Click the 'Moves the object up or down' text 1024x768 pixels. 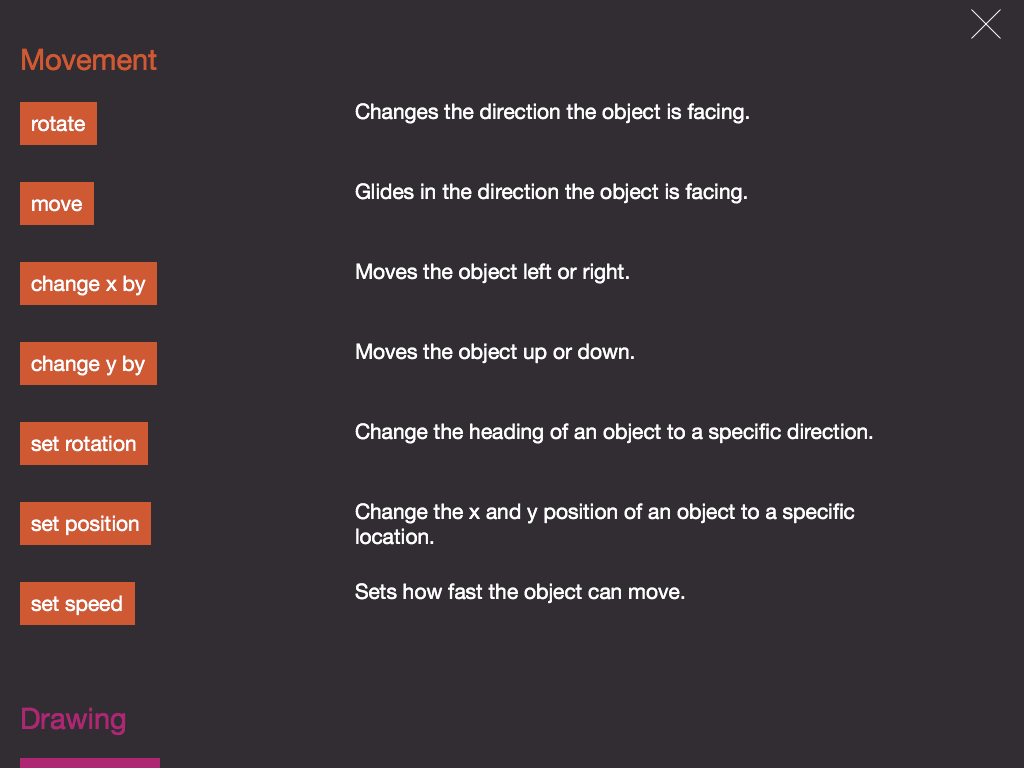495,352
